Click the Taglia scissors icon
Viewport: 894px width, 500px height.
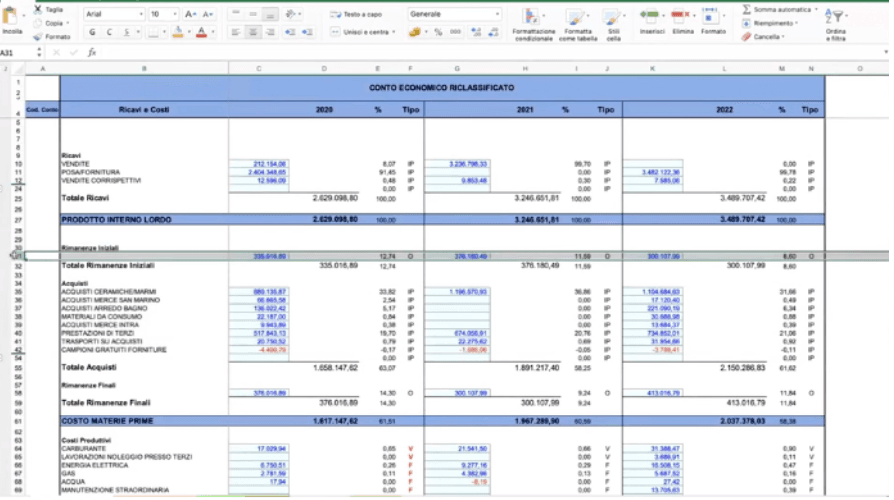pyautogui.click(x=38, y=8)
